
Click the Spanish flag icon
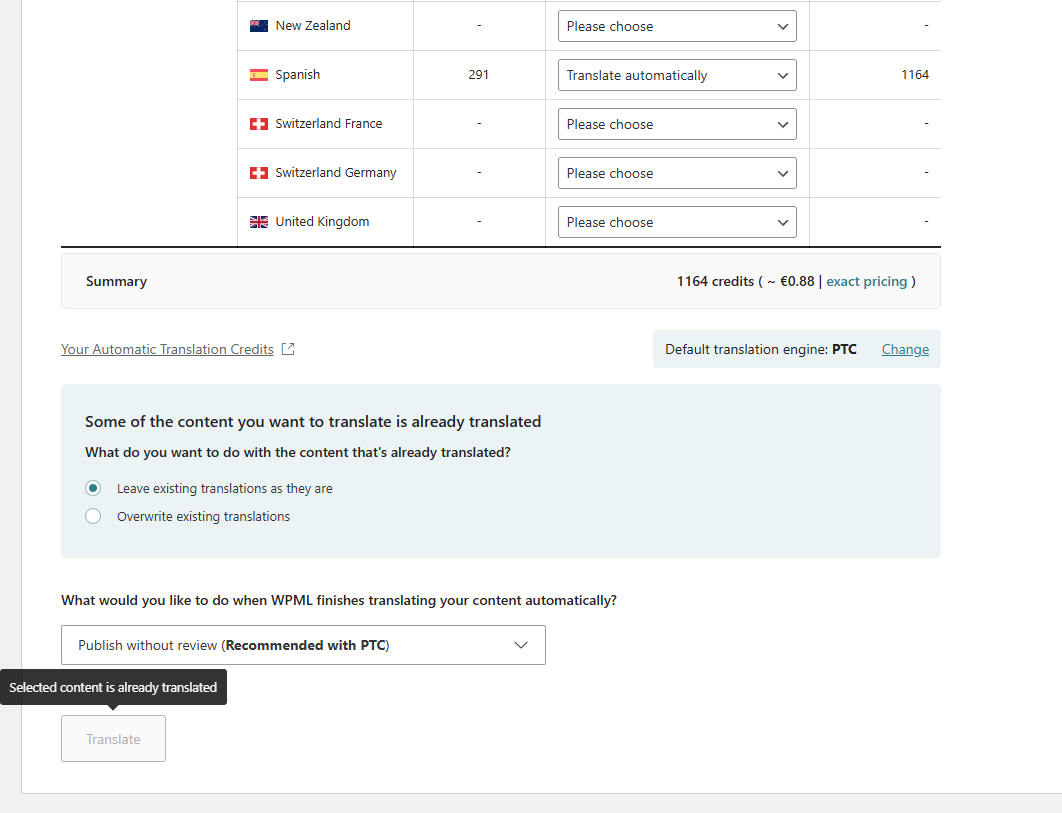pyautogui.click(x=259, y=75)
